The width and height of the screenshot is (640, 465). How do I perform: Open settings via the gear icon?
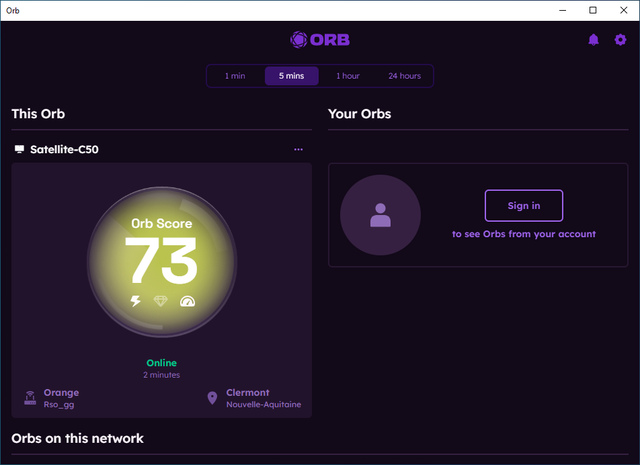pos(620,40)
